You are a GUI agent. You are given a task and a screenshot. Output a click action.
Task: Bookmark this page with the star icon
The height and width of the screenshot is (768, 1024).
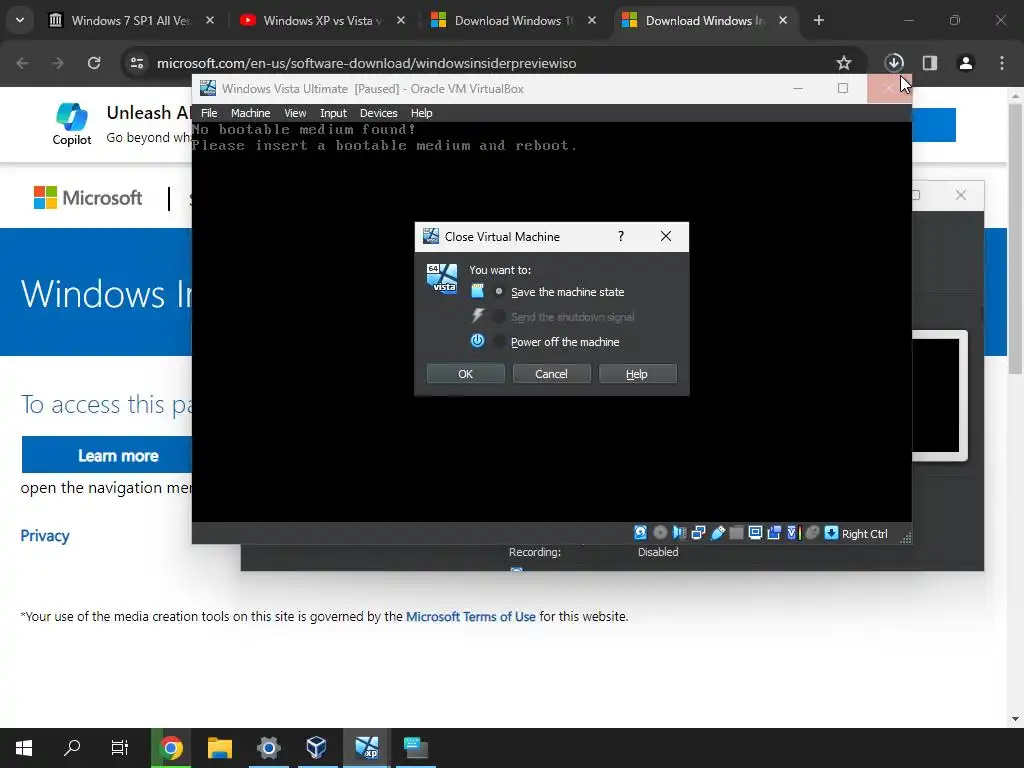click(844, 63)
